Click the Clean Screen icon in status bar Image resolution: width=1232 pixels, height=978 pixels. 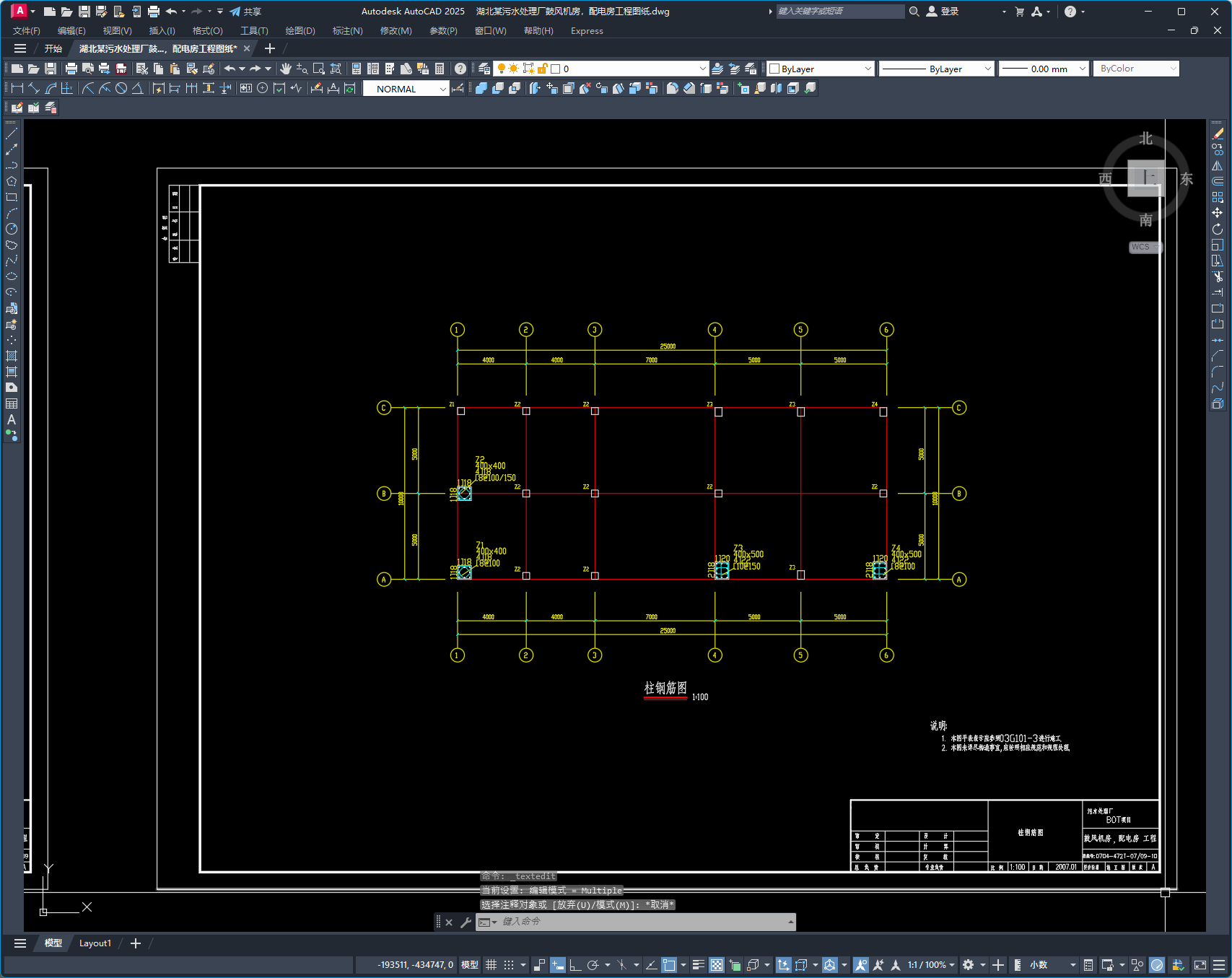[1200, 965]
